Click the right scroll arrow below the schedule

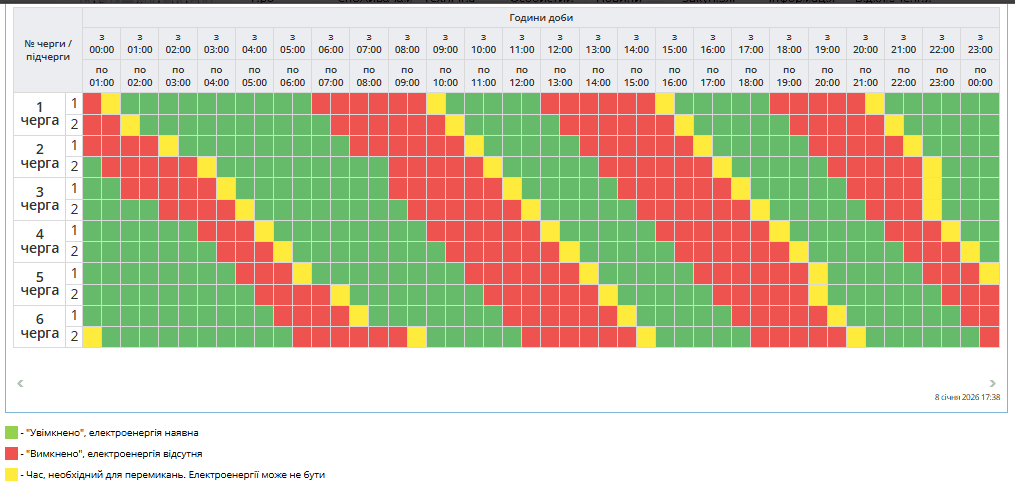(x=992, y=383)
